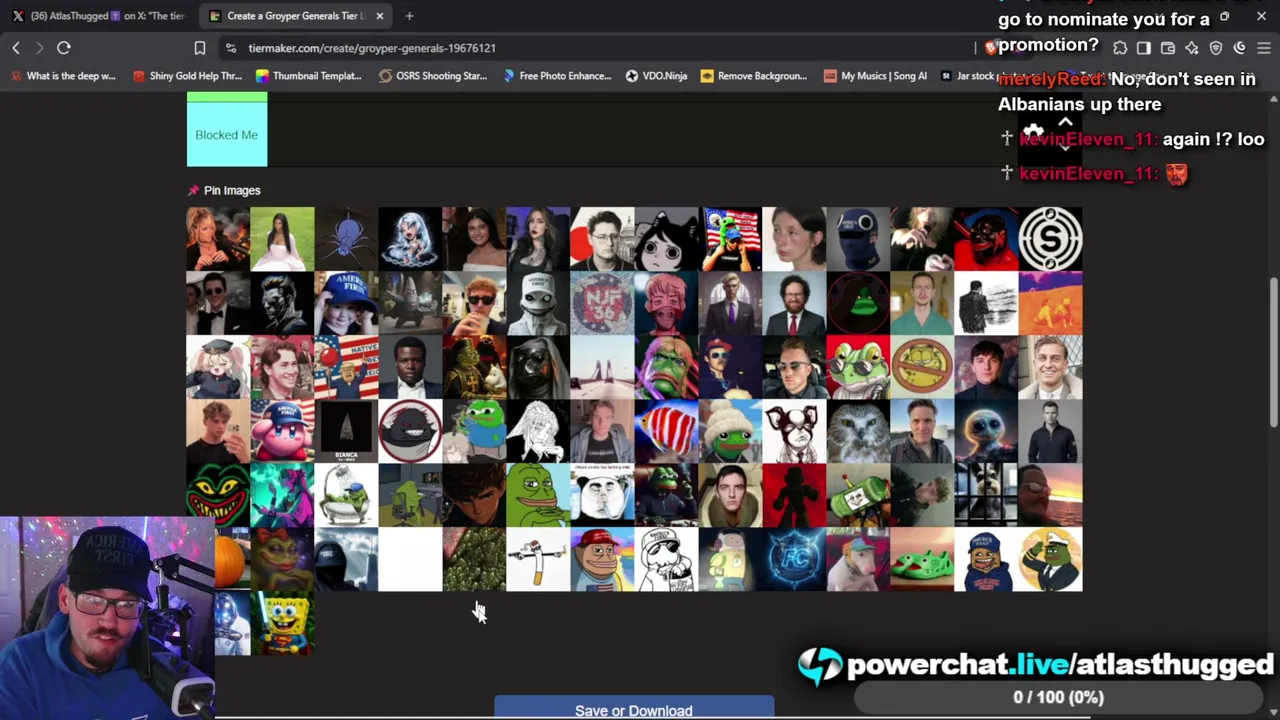Viewport: 1280px width, 720px height.
Task: Select the black BIANCA cover image
Action: click(346, 431)
